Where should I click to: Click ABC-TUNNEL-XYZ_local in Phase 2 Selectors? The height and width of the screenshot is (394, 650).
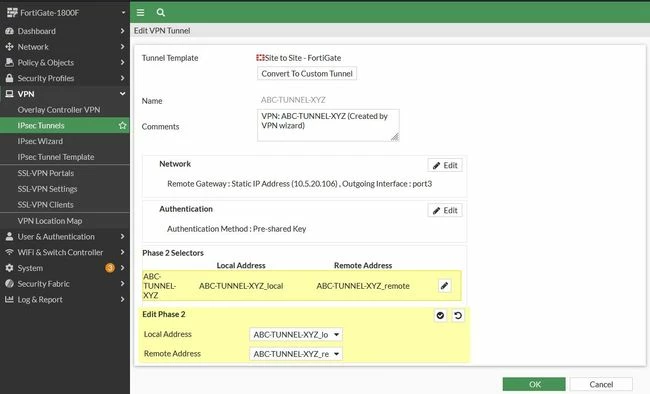tap(241, 286)
